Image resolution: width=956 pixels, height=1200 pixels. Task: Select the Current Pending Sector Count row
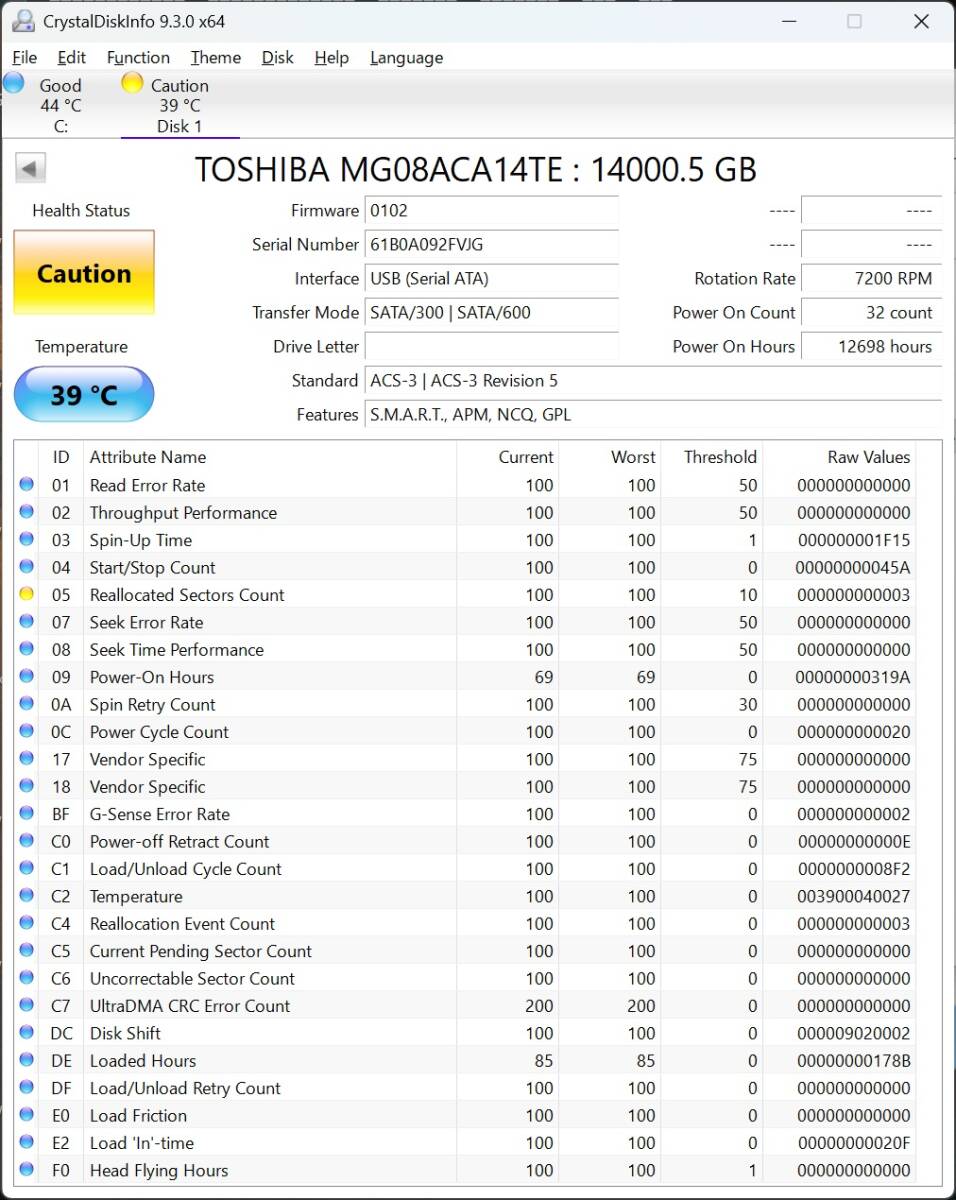coord(200,951)
